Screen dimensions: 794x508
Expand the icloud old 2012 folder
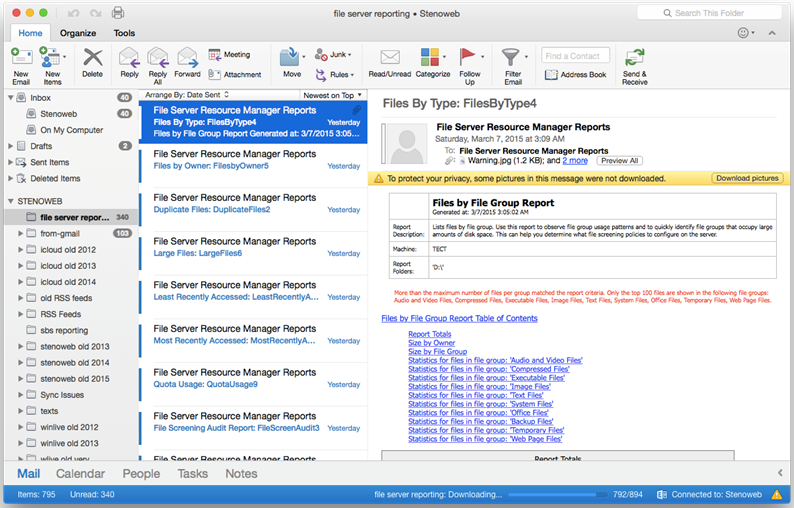pyautogui.click(x=21, y=250)
